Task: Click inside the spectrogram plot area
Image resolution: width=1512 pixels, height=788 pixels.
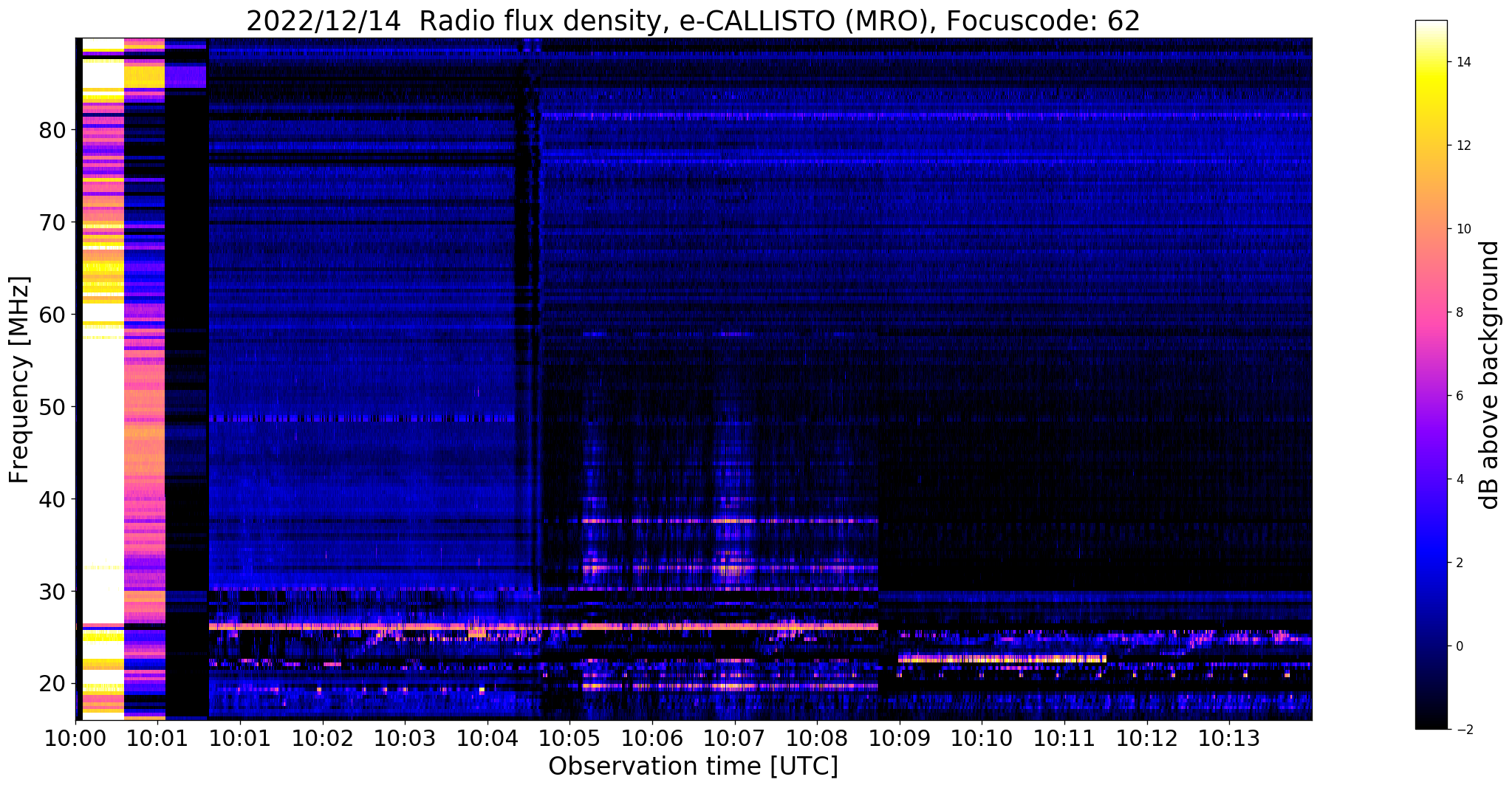Action: (694, 379)
